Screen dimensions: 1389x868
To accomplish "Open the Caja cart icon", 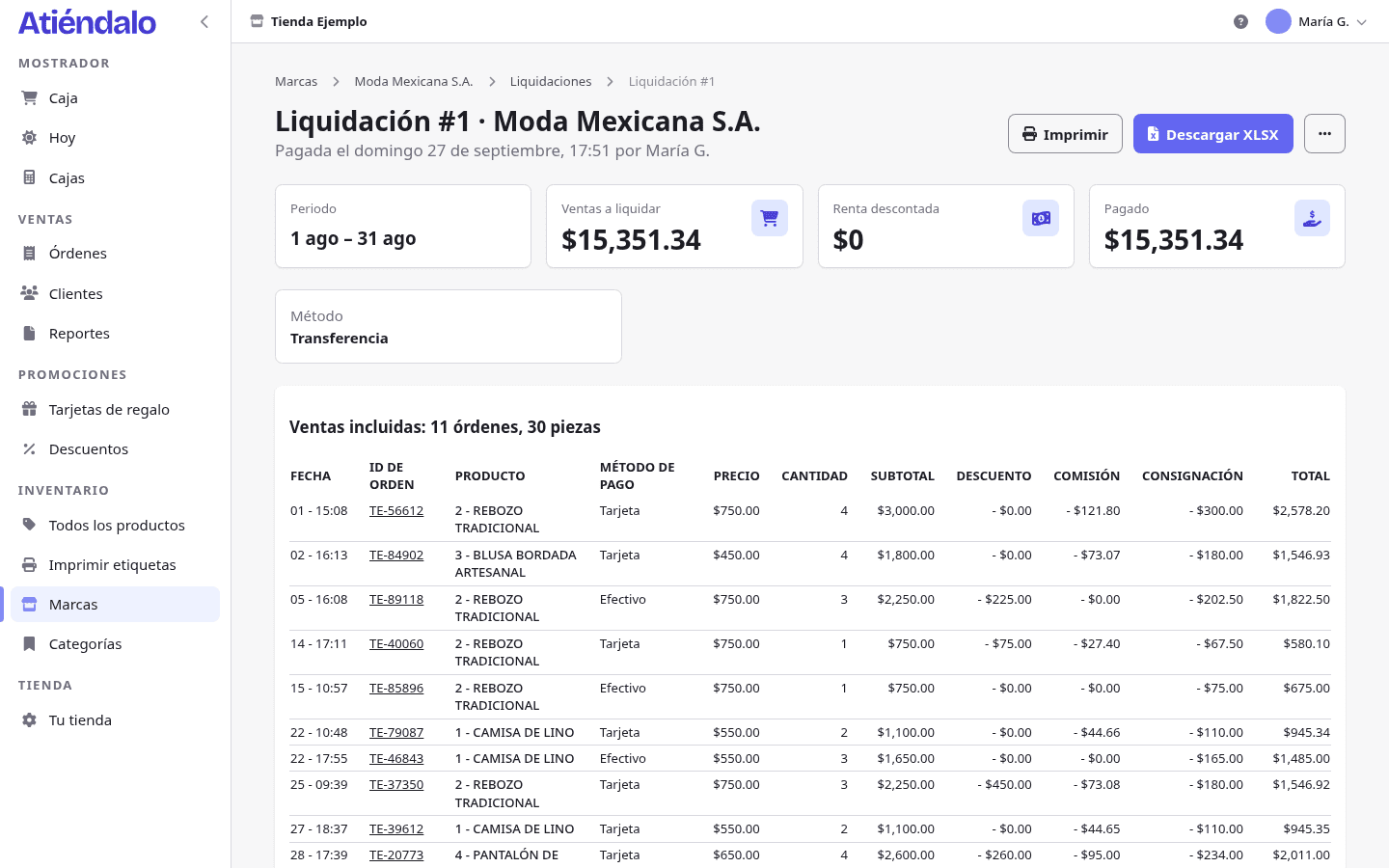I will [x=30, y=97].
